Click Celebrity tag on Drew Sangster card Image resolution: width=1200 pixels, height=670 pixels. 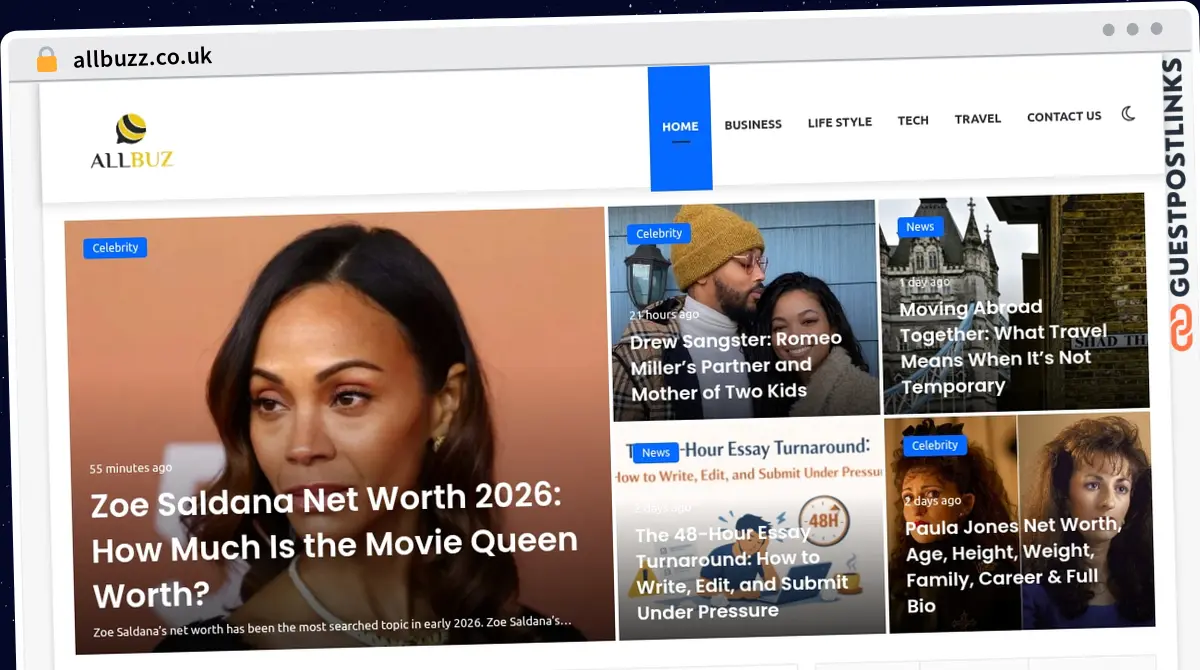coord(659,234)
